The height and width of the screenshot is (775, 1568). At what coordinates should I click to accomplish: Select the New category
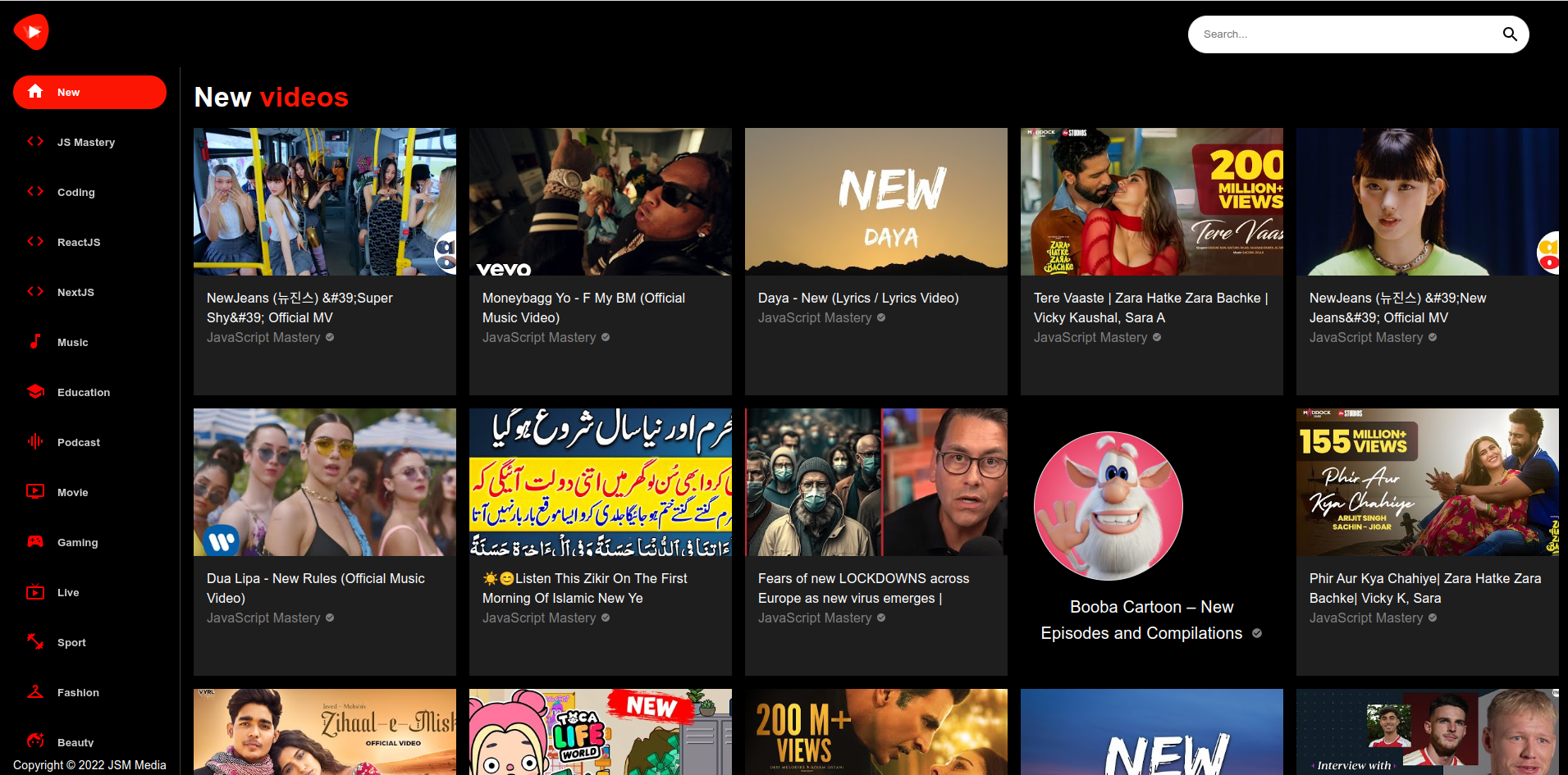pyautogui.click(x=89, y=92)
